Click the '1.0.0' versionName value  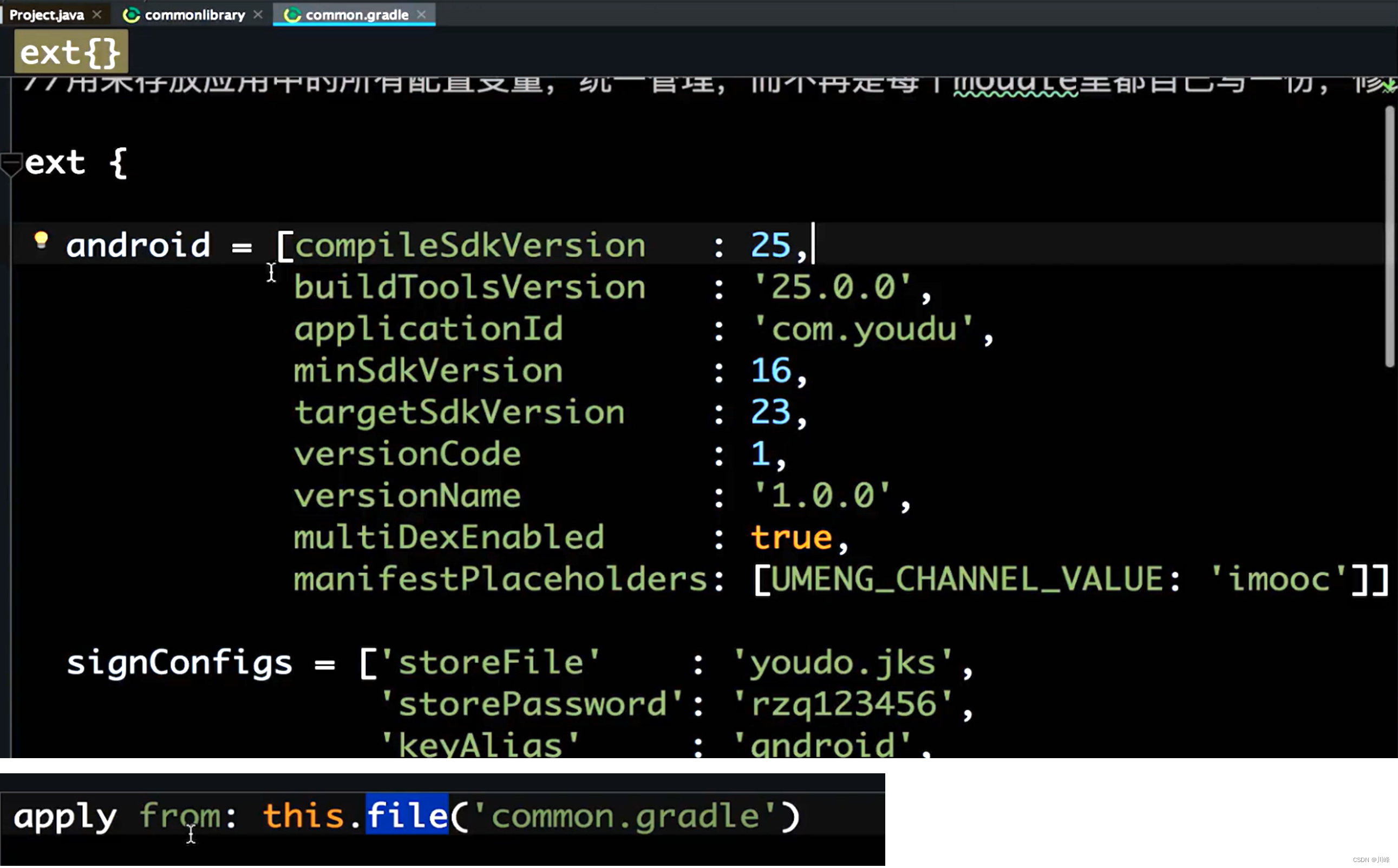tap(822, 496)
